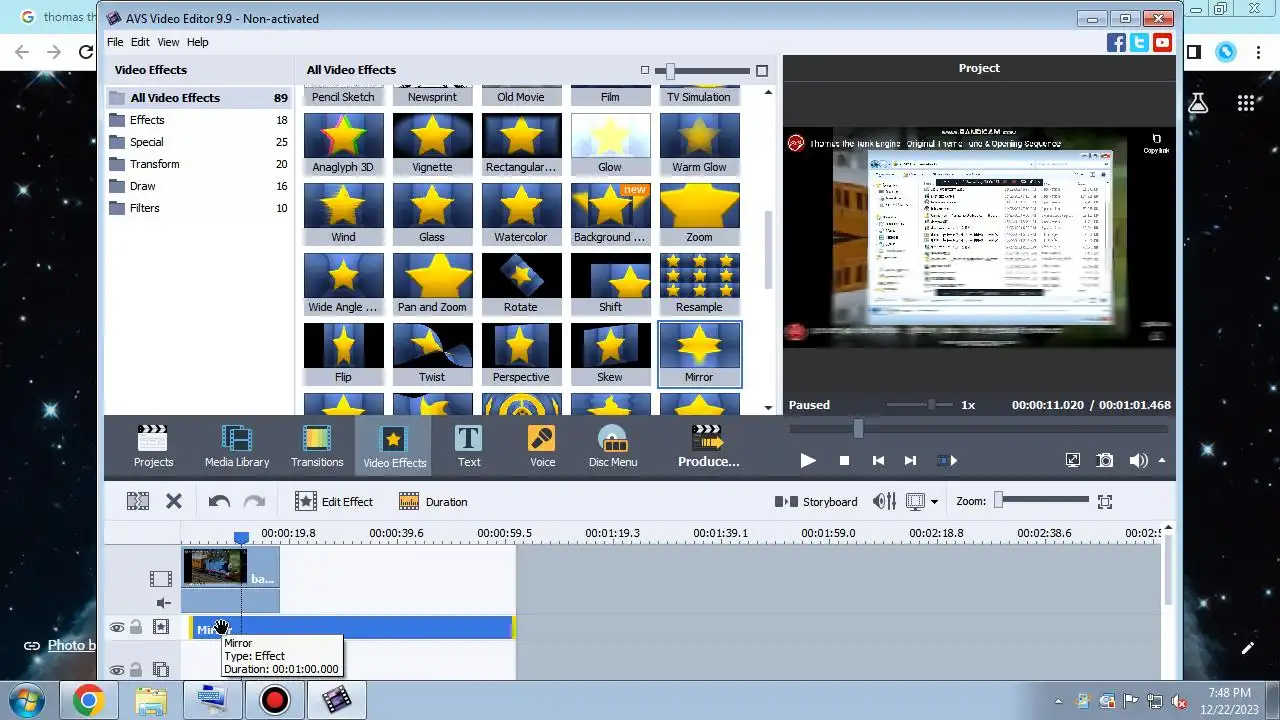Toggle visibility eye of video effects track
The width and height of the screenshot is (1280, 720).
click(117, 628)
